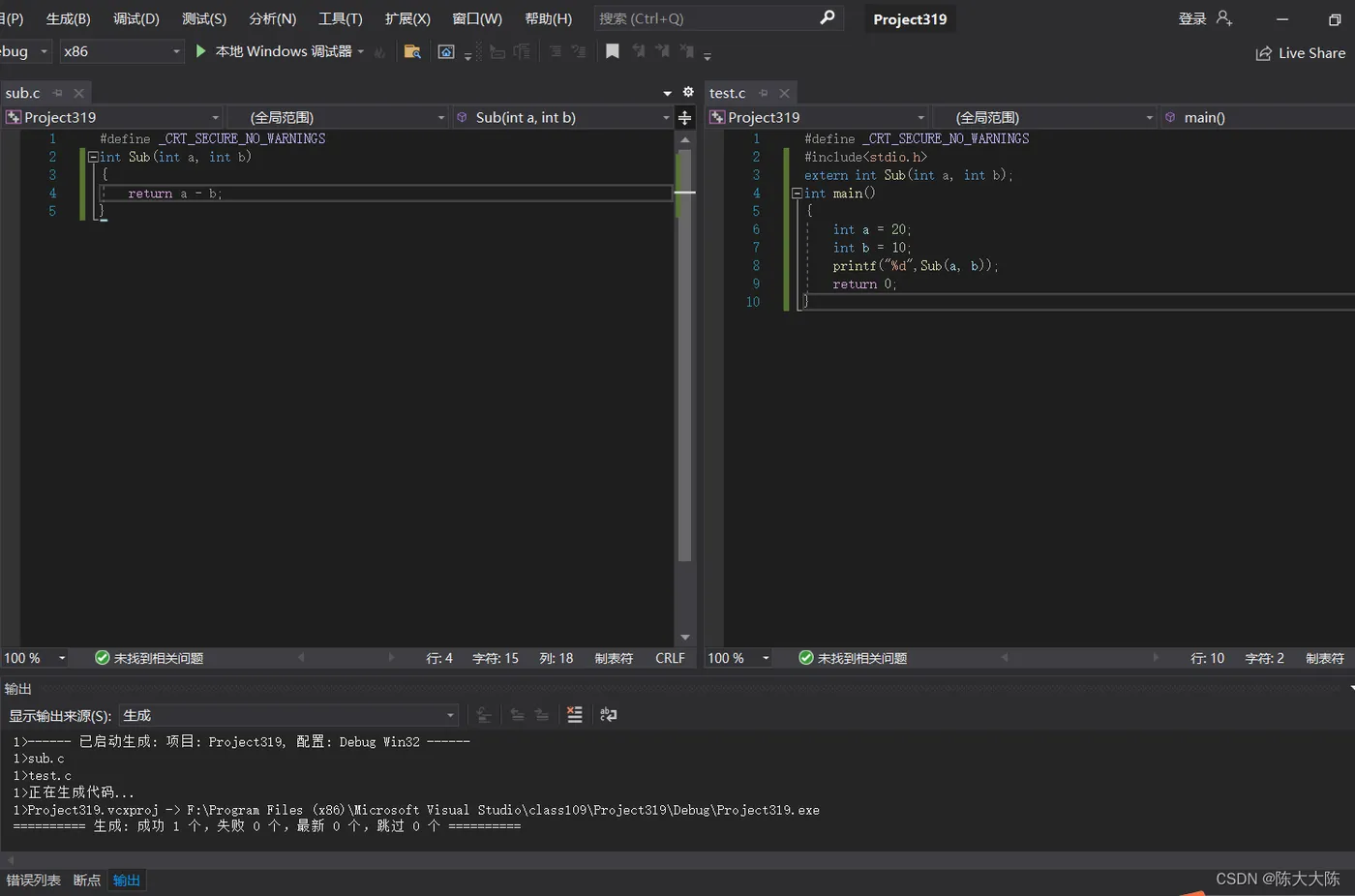Screen dimensions: 1355x896
Task: Collapse the main function fold marker in test.c
Action: (797, 194)
